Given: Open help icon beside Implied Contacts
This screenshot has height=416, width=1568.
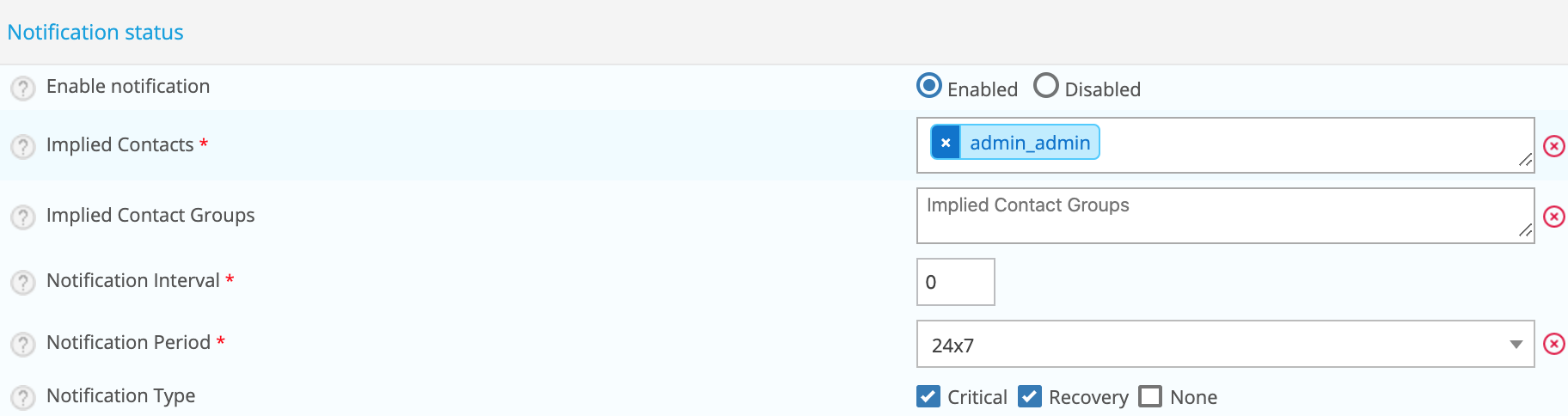Looking at the screenshot, I should pos(23,147).
